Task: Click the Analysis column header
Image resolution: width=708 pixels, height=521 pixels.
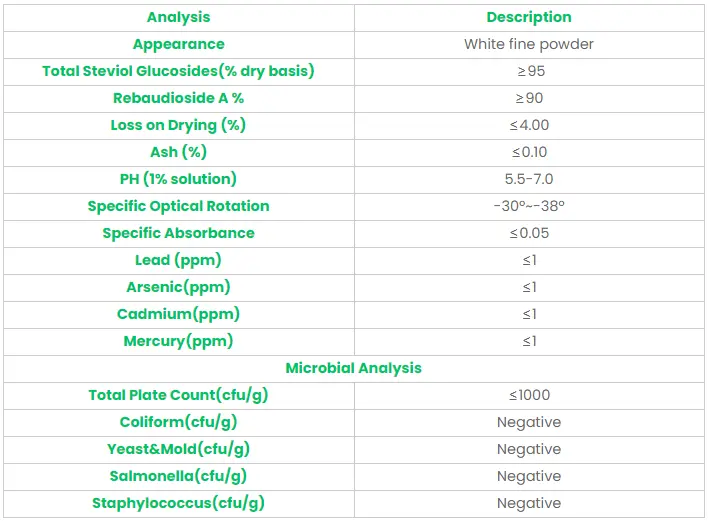Action: (178, 17)
